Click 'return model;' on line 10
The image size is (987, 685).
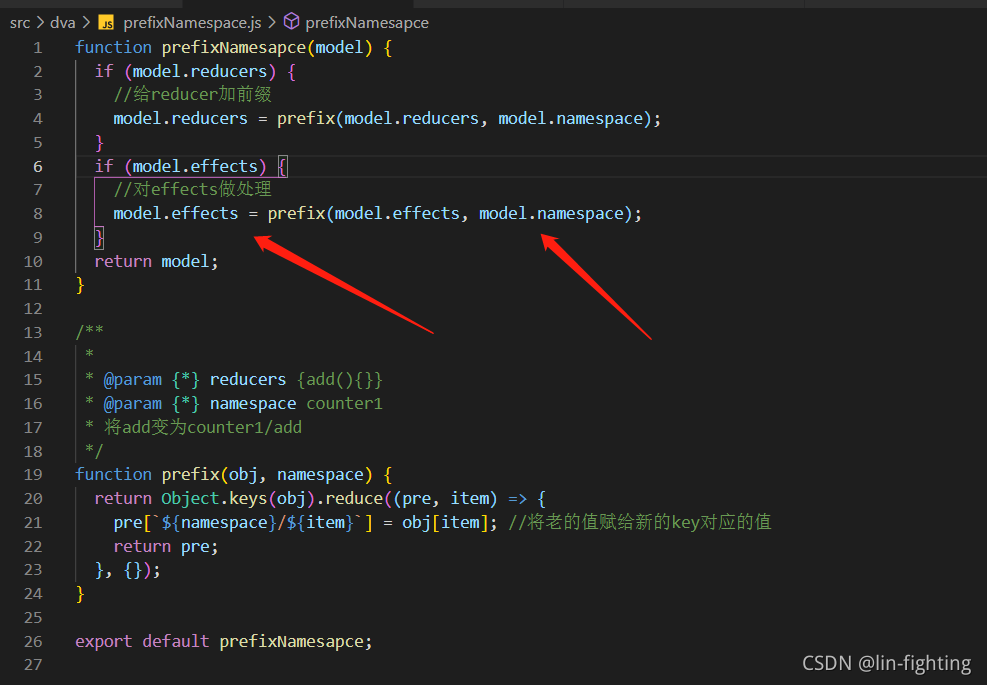click(156, 261)
